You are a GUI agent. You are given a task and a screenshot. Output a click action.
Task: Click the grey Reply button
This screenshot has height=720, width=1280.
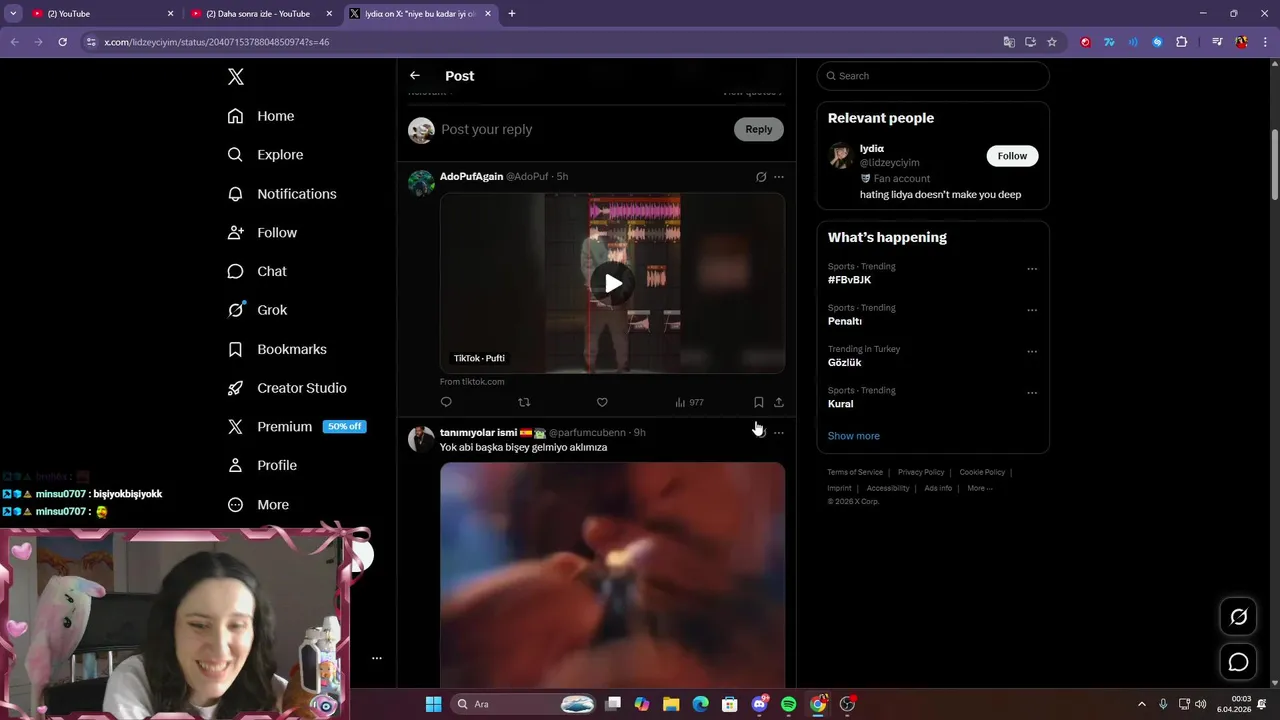[759, 129]
